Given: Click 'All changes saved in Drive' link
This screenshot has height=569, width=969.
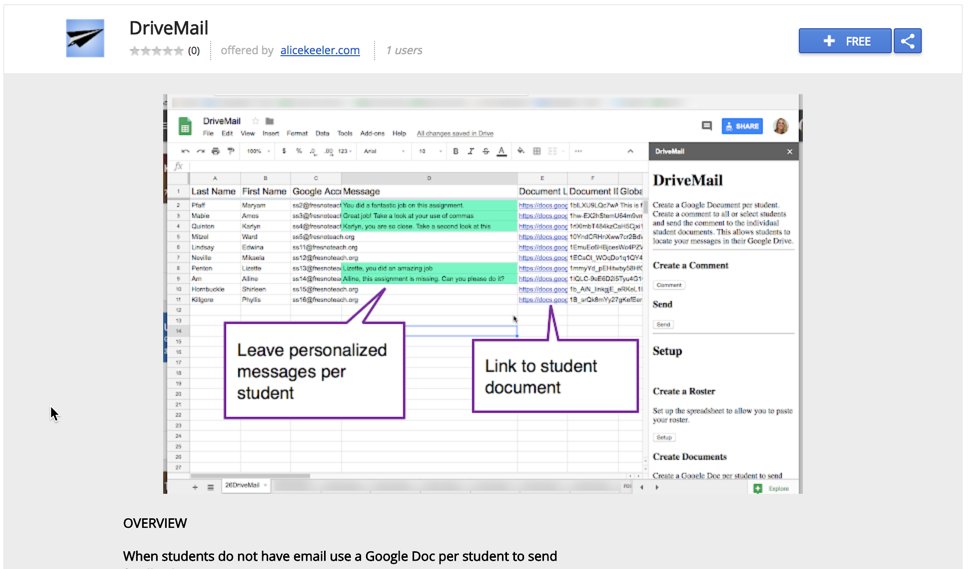Looking at the screenshot, I should coord(455,133).
